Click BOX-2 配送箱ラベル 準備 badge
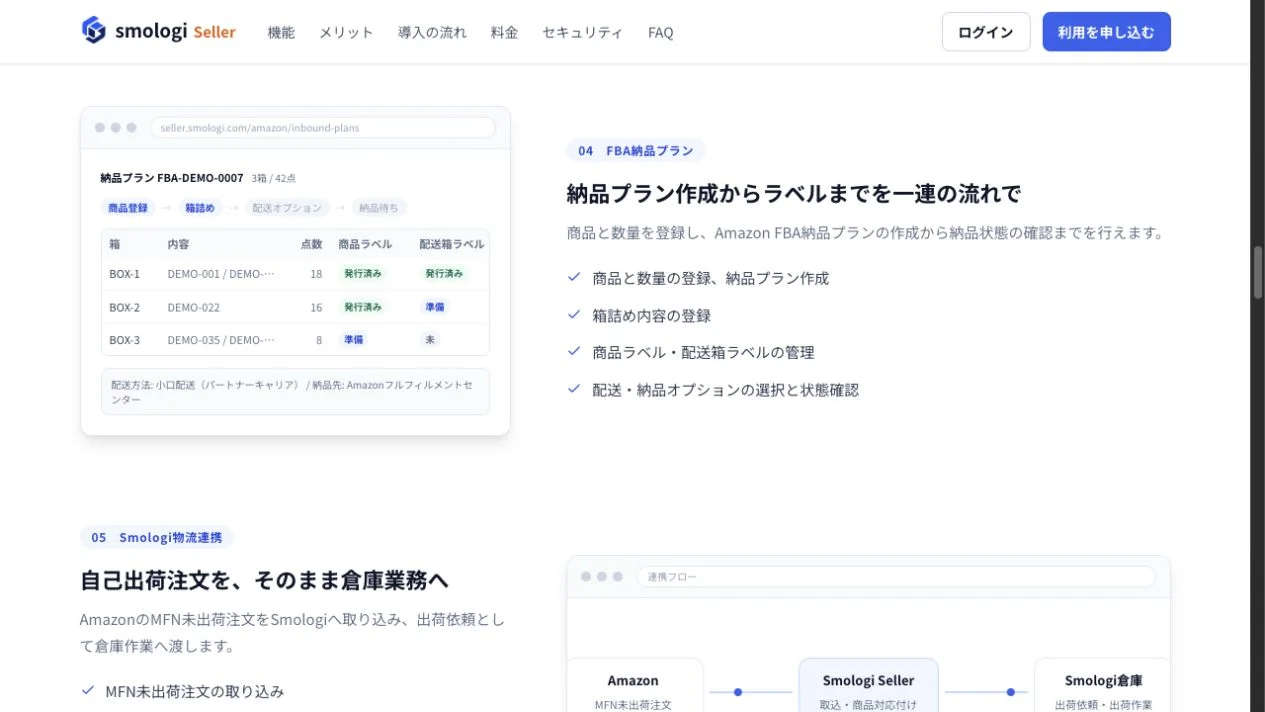1265x712 pixels. pos(435,307)
